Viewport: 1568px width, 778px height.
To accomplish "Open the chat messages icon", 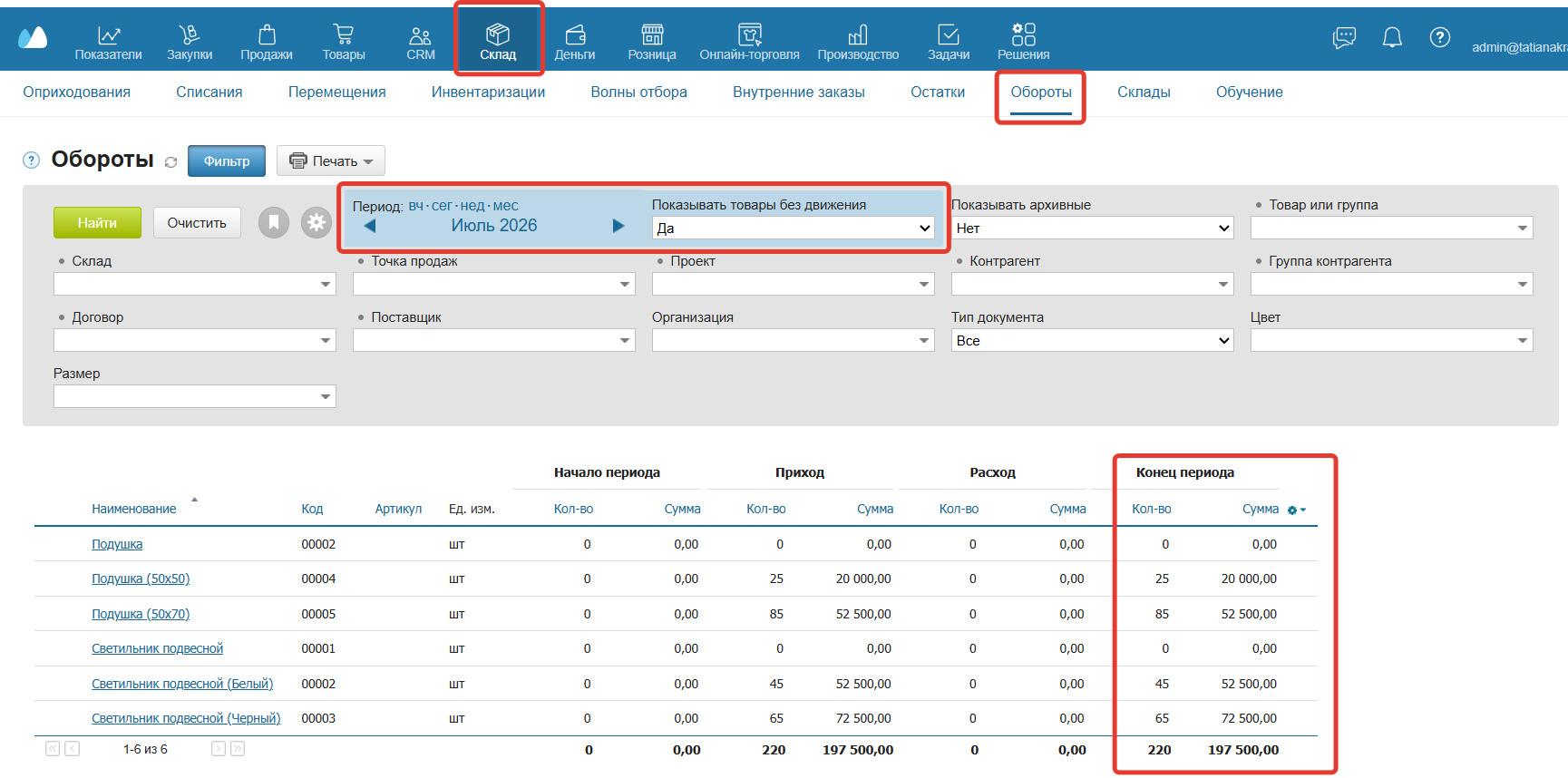I will coord(1344,37).
